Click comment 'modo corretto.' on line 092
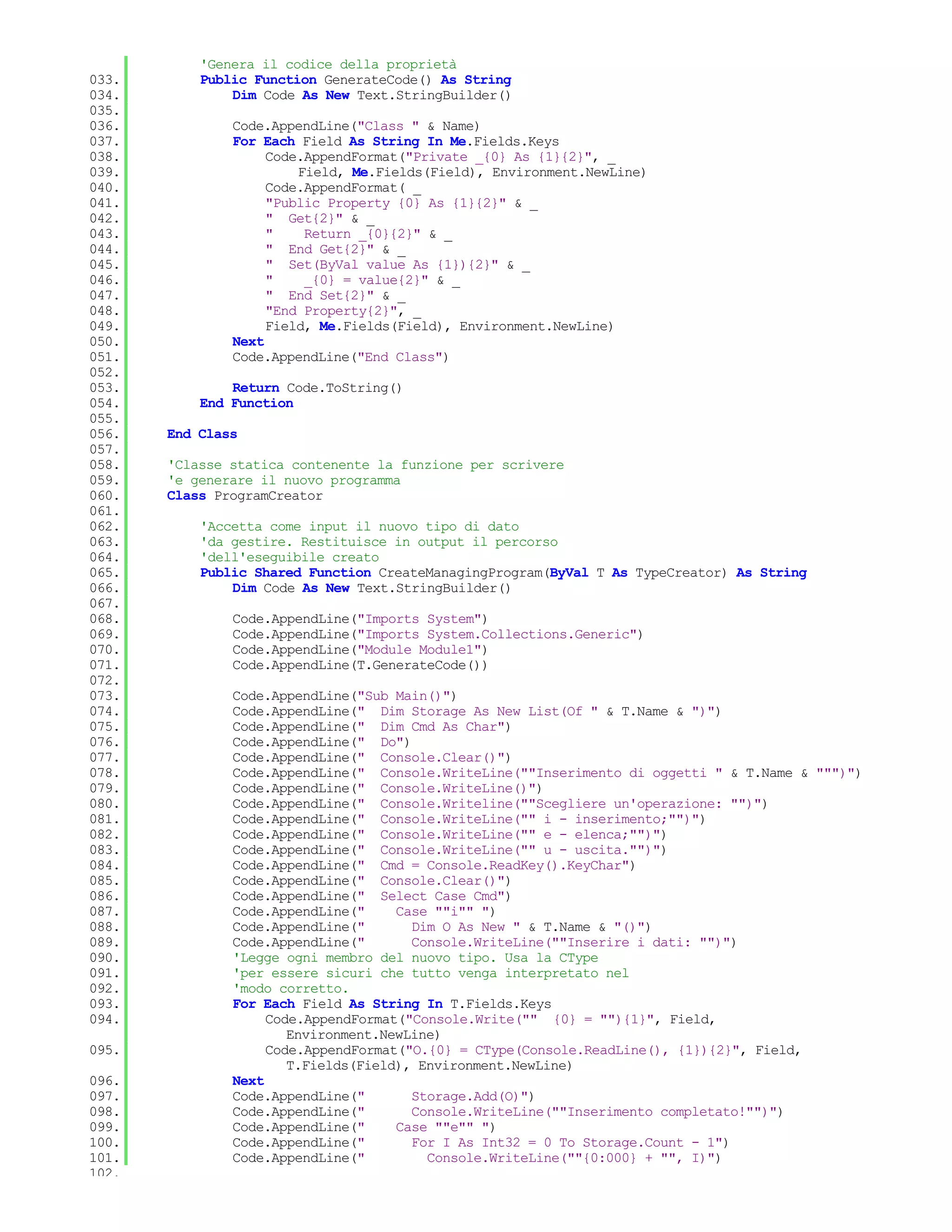The image size is (952, 1232). tap(291, 989)
